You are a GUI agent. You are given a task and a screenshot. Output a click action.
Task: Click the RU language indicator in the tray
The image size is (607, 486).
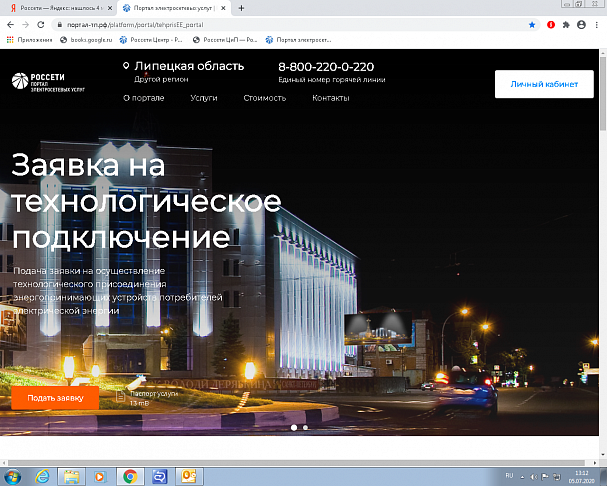(508, 476)
